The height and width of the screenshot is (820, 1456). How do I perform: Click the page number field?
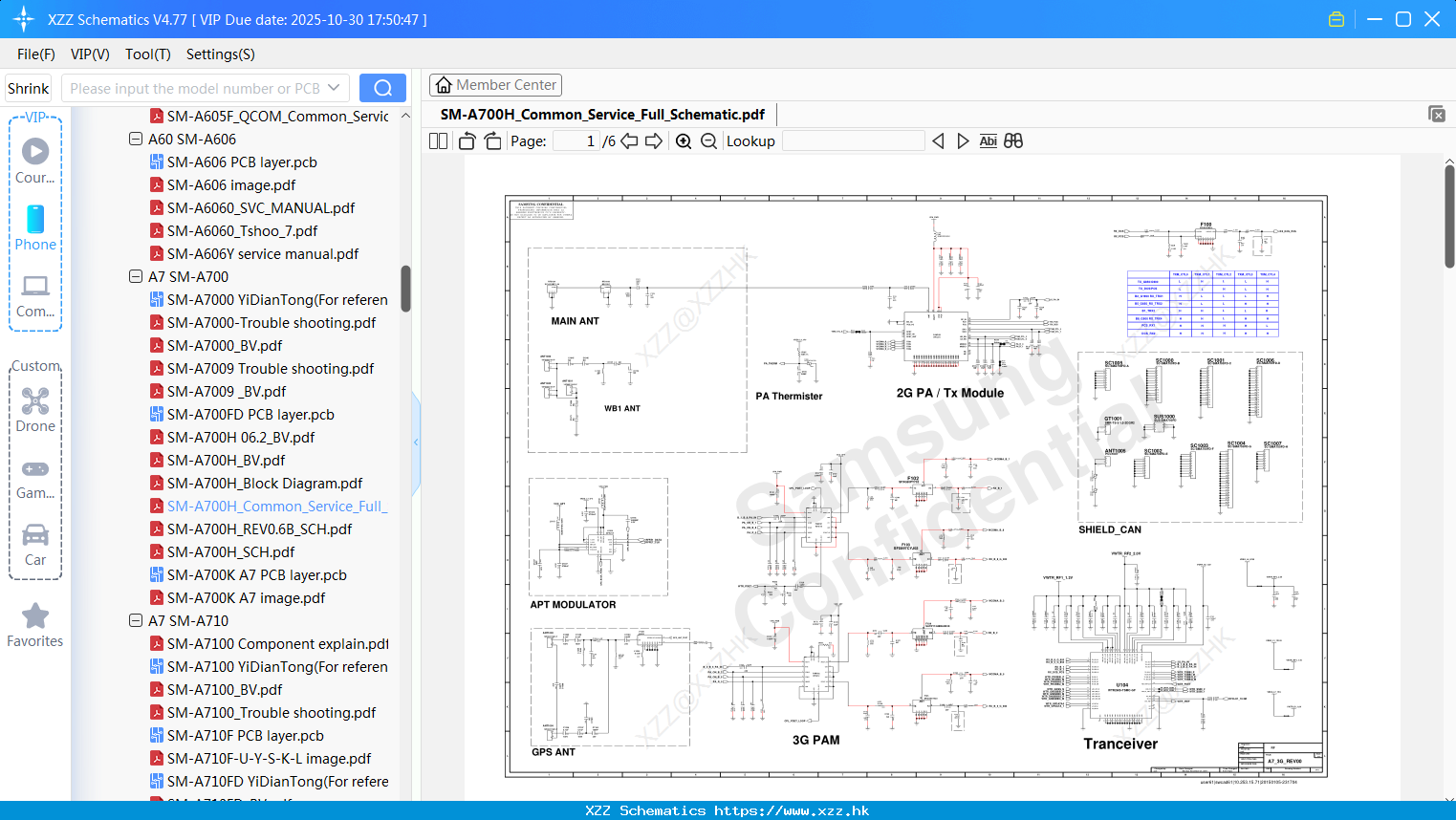[x=576, y=140]
